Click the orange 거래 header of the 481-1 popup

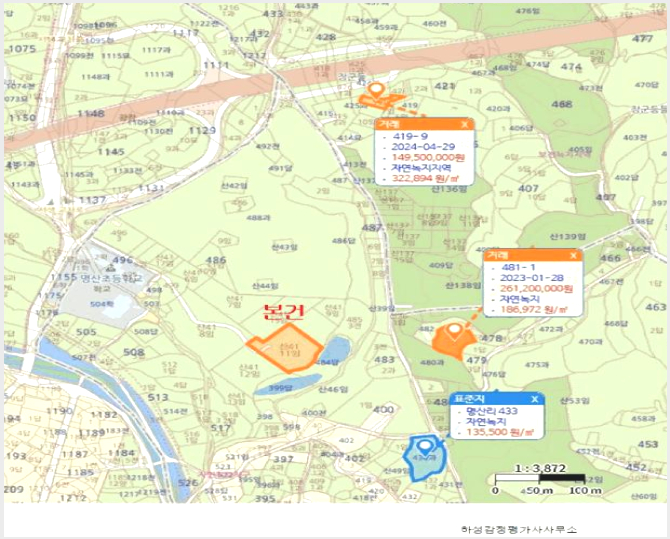coord(533,256)
